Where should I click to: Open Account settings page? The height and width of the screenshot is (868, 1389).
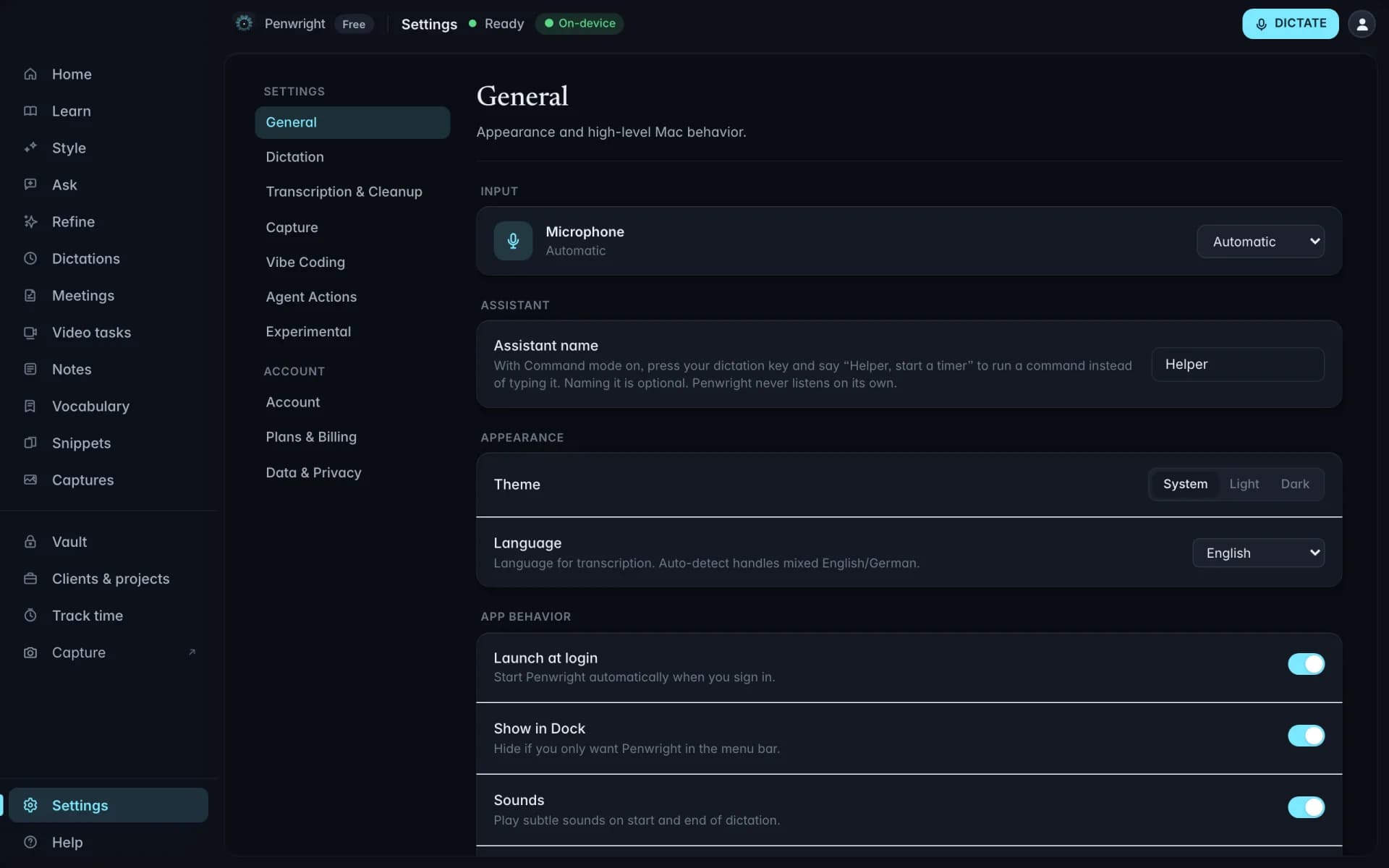[x=352, y=402]
